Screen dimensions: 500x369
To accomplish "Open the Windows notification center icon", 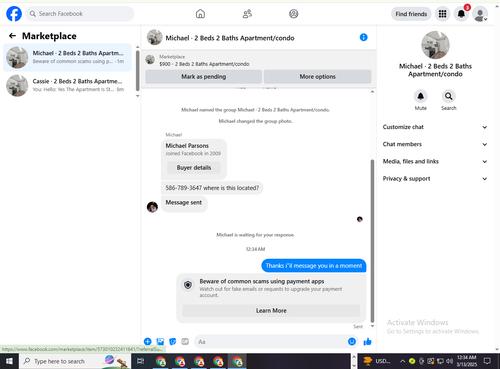I will pyautogui.click(x=487, y=361).
